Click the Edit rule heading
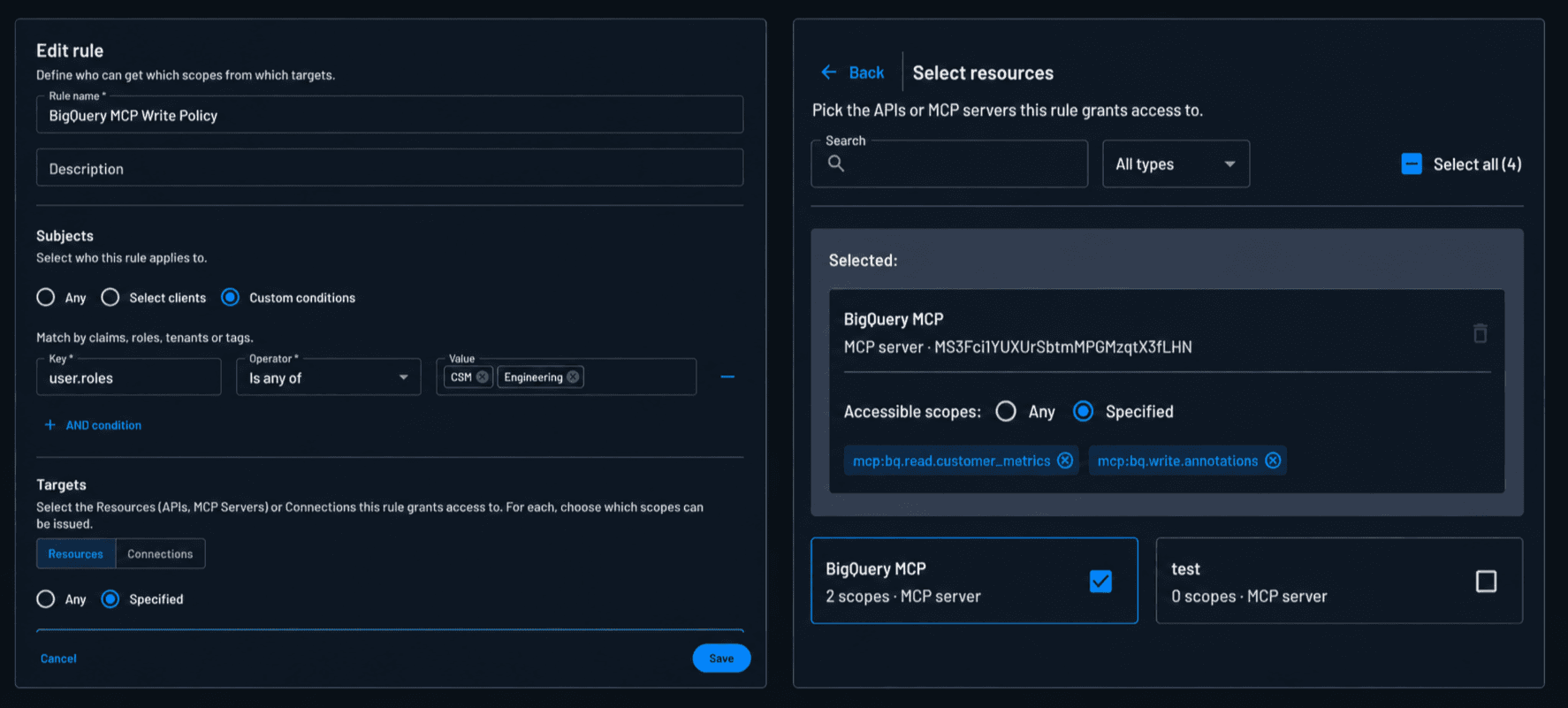This screenshot has height=708, width=1568. coord(70,50)
